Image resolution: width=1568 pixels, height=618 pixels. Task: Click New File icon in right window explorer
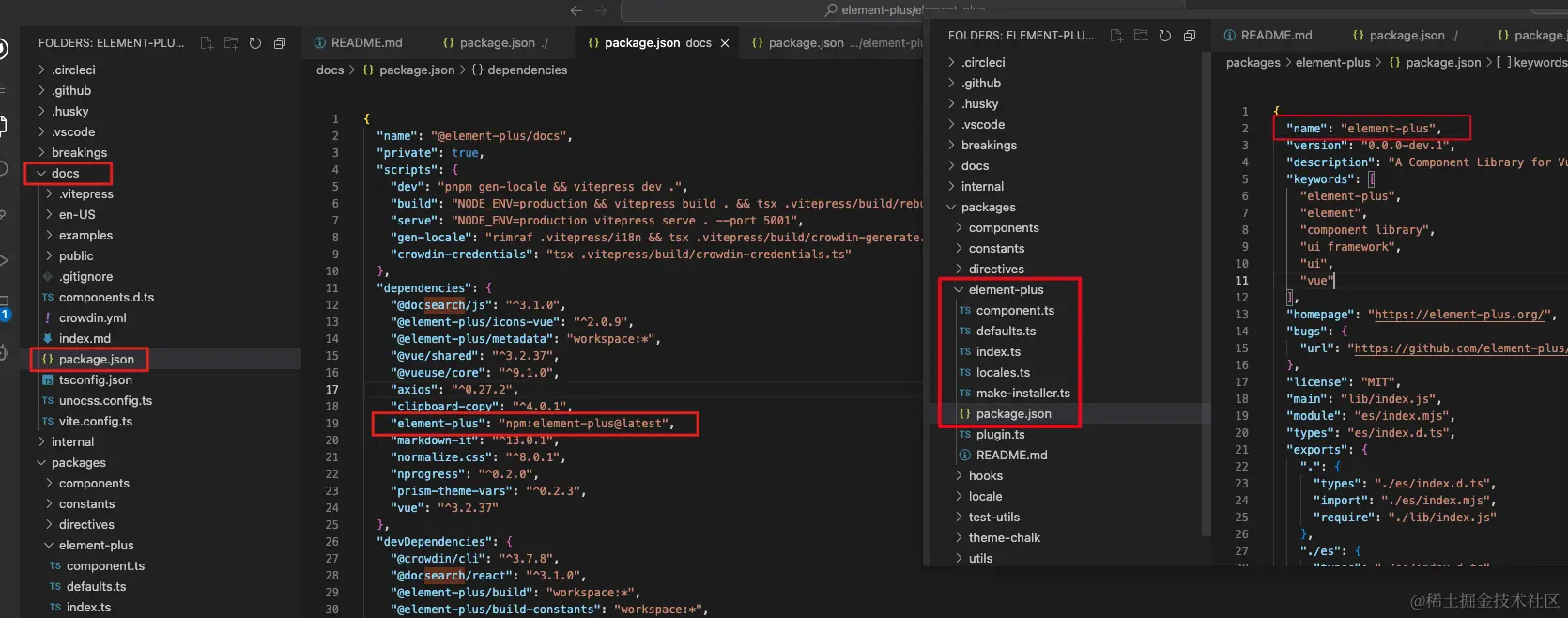(1116, 36)
